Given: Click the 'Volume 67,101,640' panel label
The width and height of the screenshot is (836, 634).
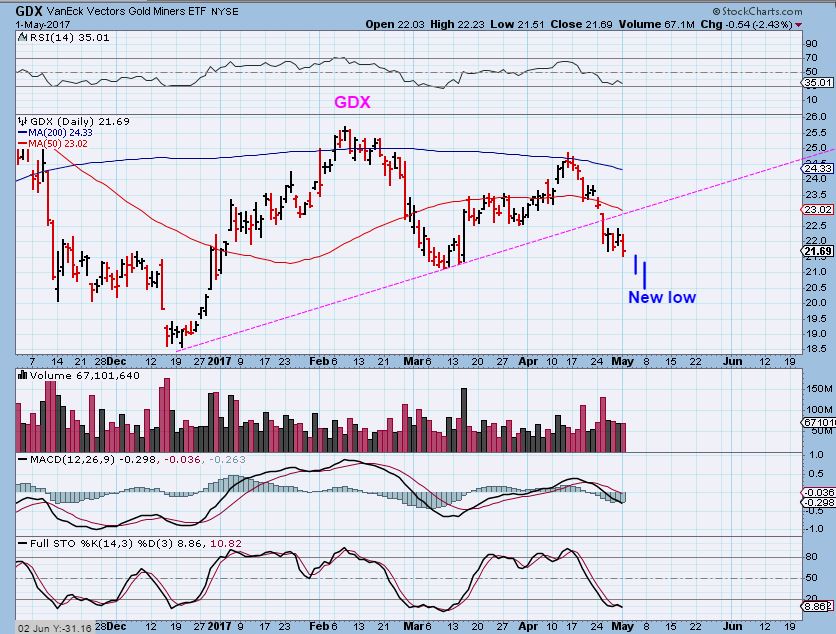Looking at the screenshot, I should 85,375.
